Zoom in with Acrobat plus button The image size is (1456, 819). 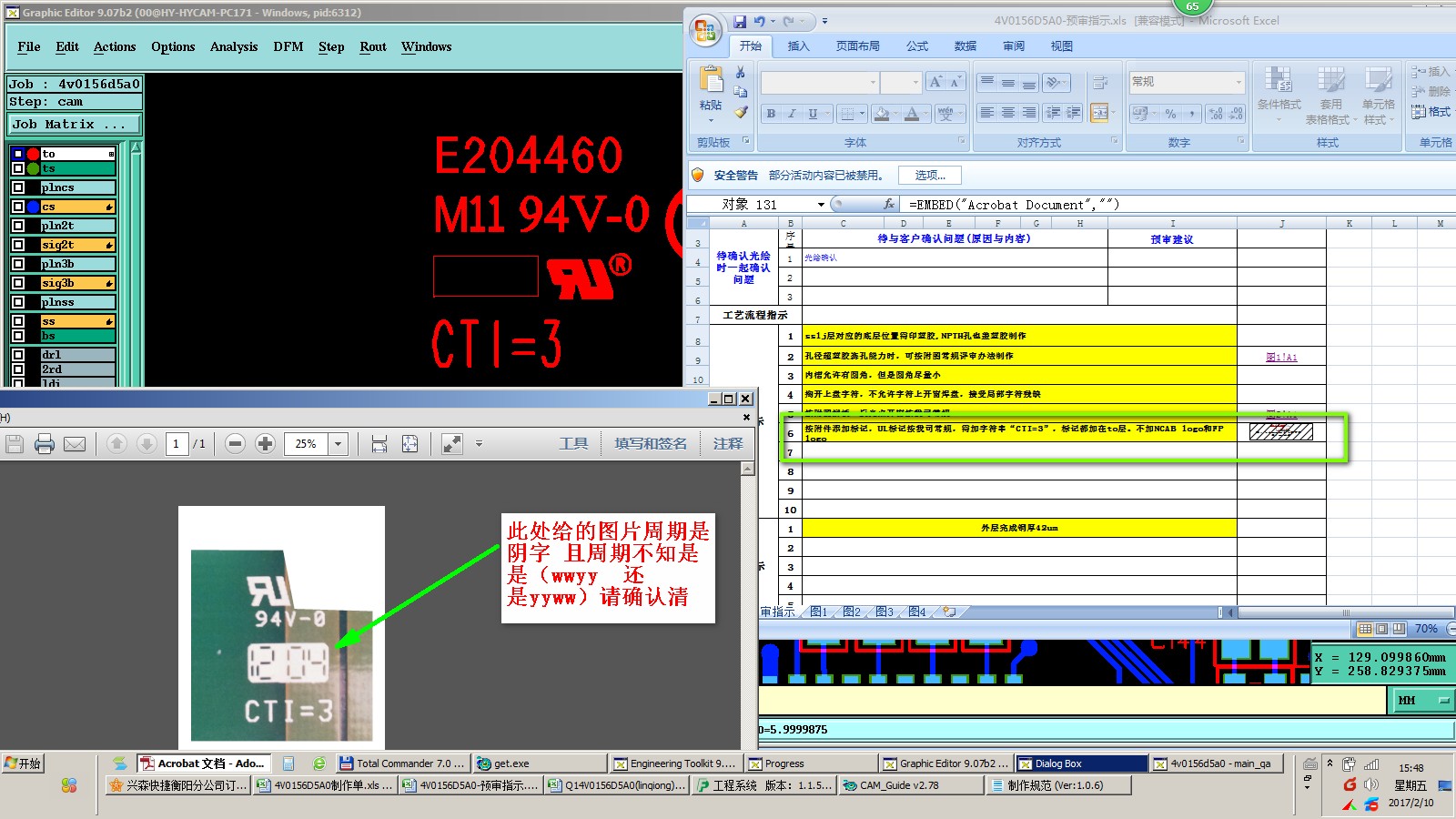coord(265,444)
